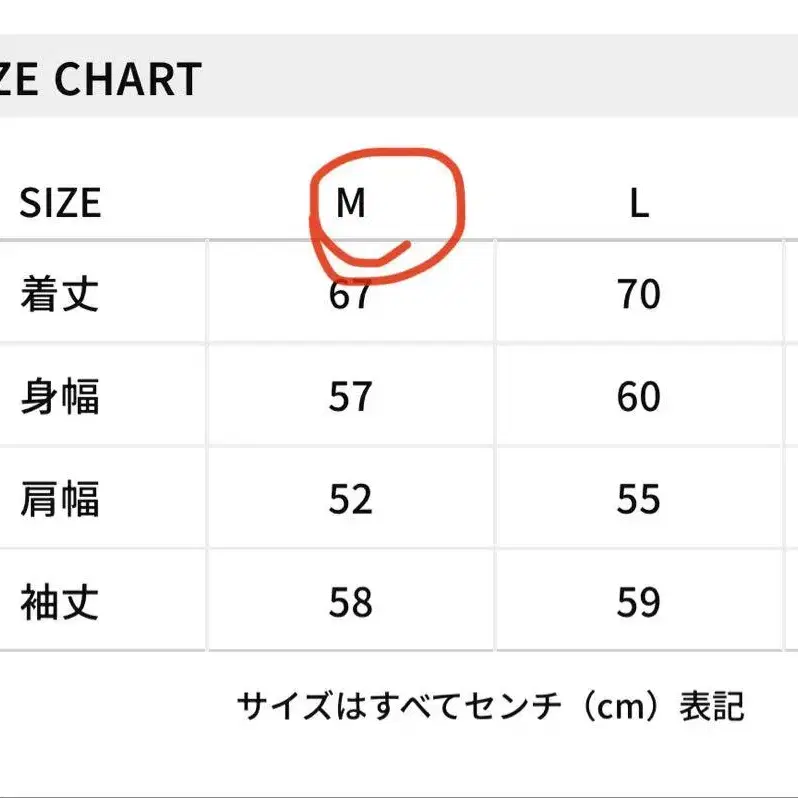
Task: Click the 52 shoulder width value
Action: (350, 499)
